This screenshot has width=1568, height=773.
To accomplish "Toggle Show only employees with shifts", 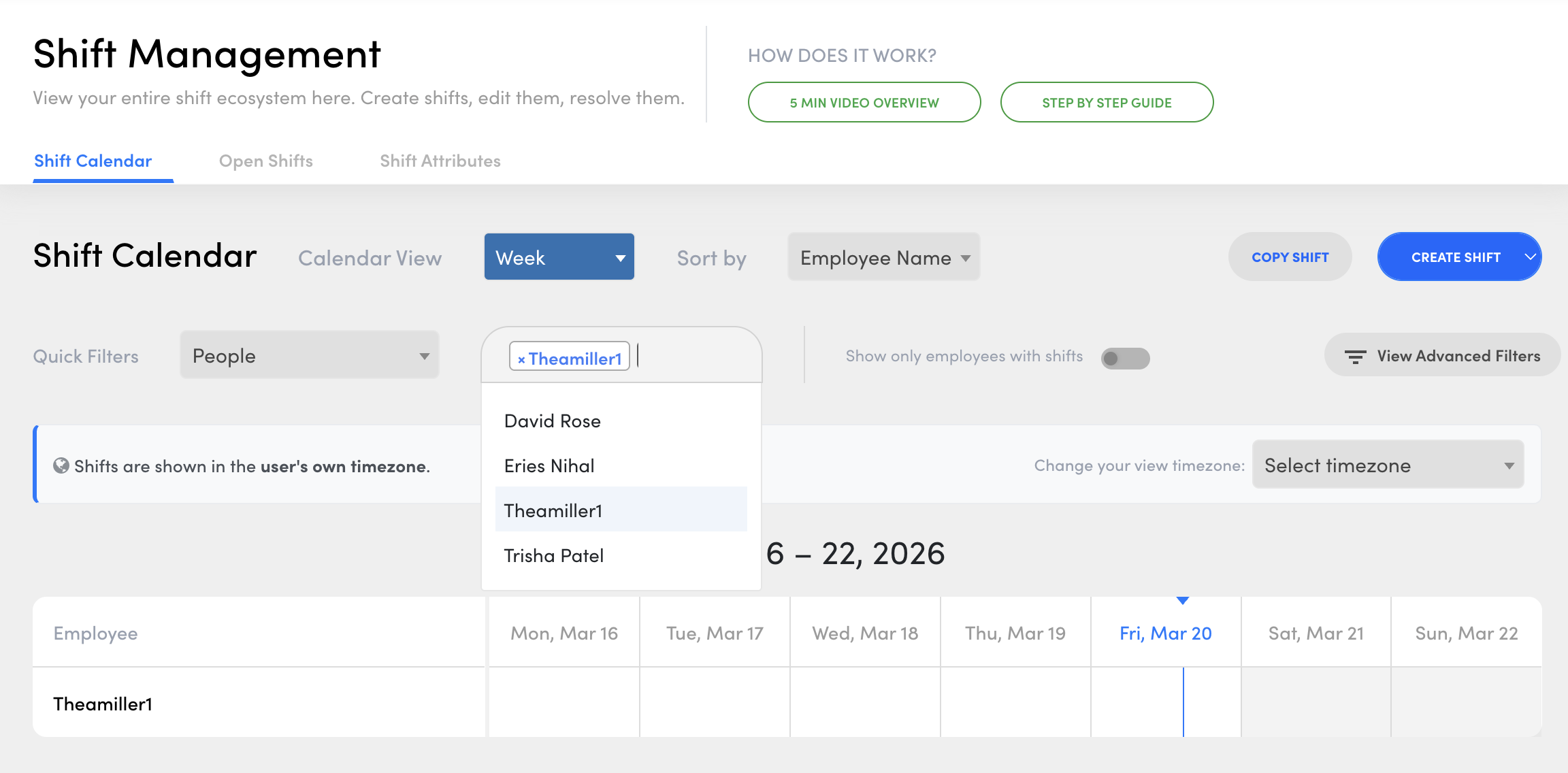I will point(1125,358).
